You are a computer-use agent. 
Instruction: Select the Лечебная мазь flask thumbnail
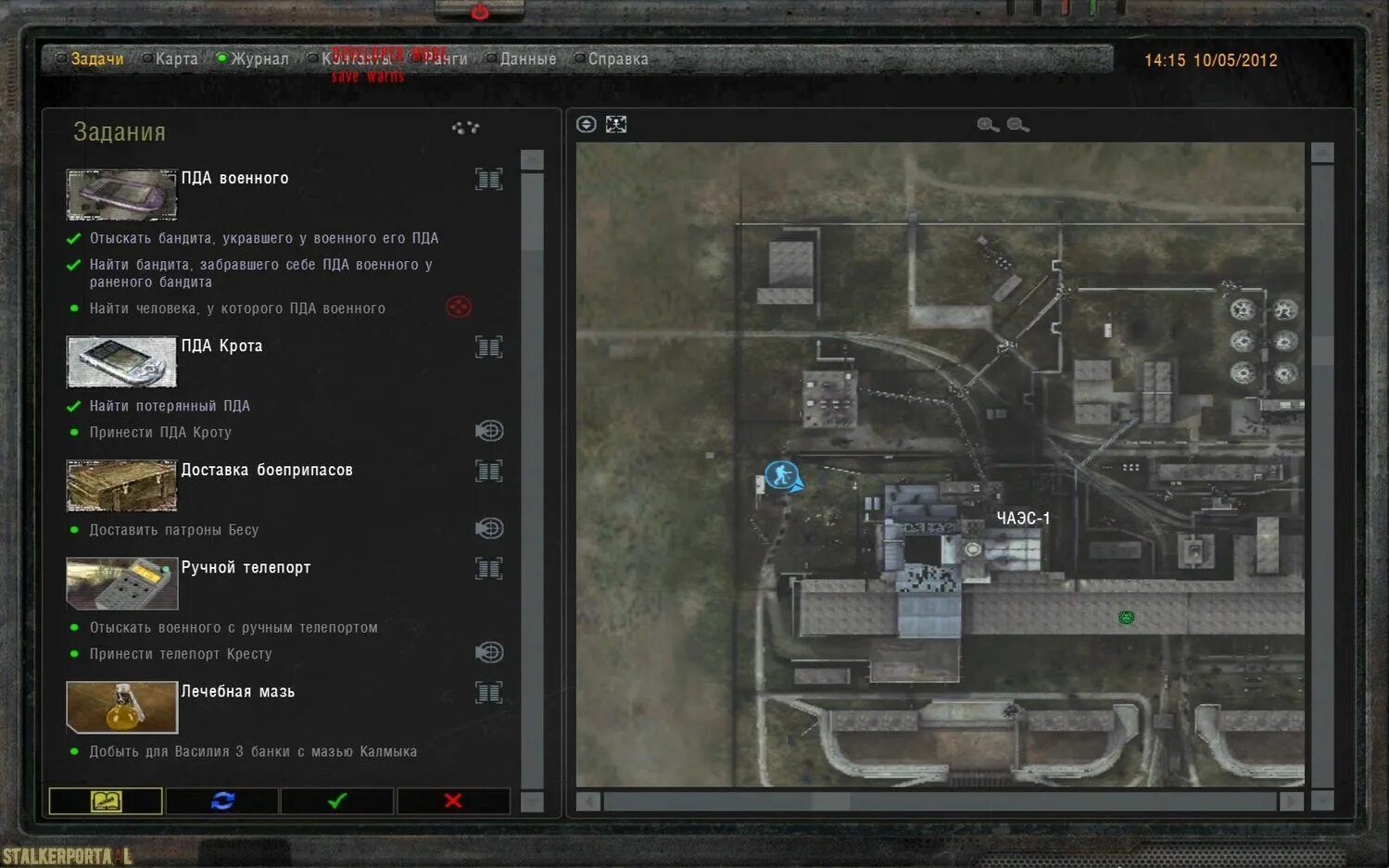[x=121, y=707]
